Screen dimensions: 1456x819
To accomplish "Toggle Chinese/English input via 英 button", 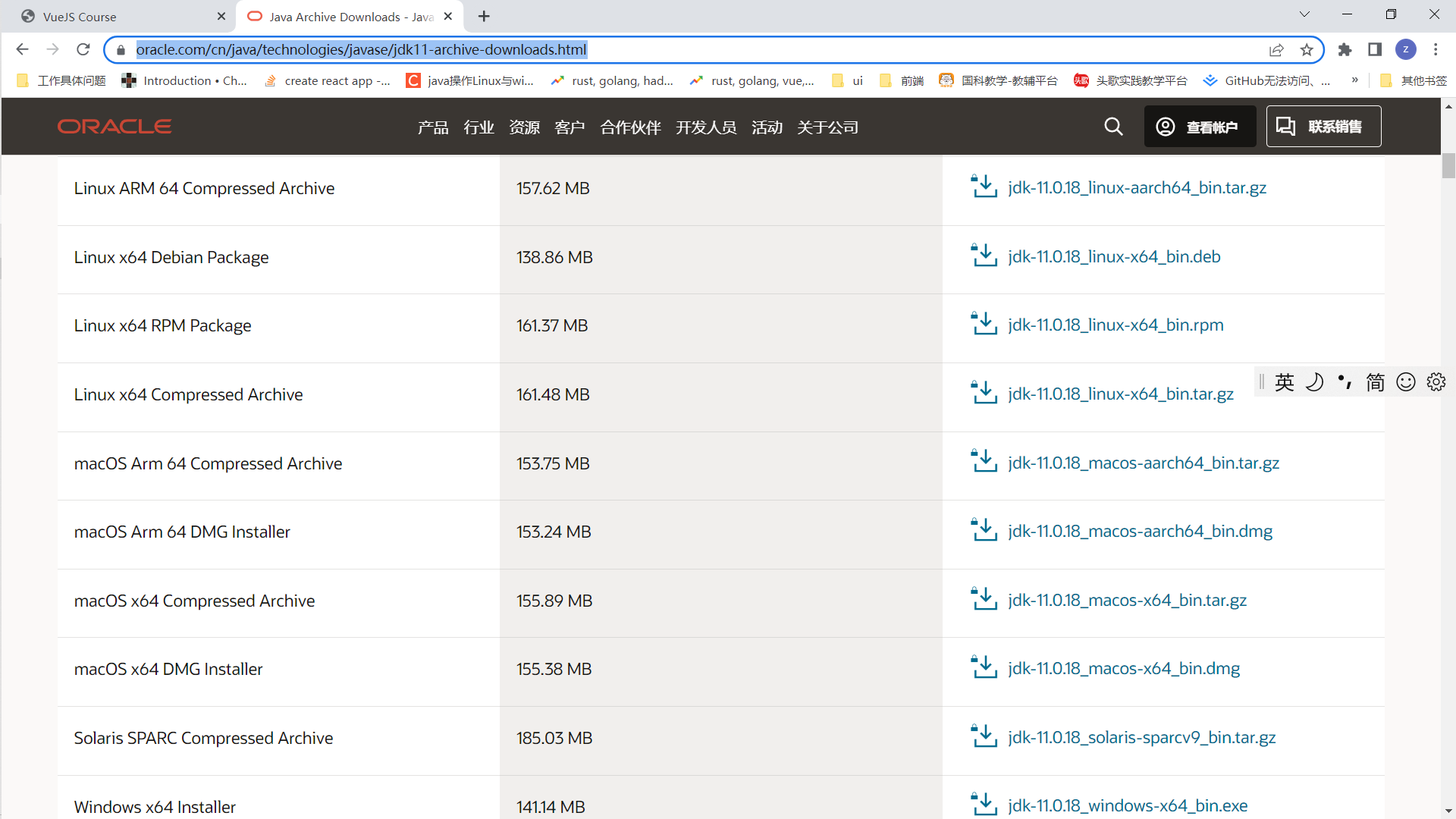I will (1285, 381).
